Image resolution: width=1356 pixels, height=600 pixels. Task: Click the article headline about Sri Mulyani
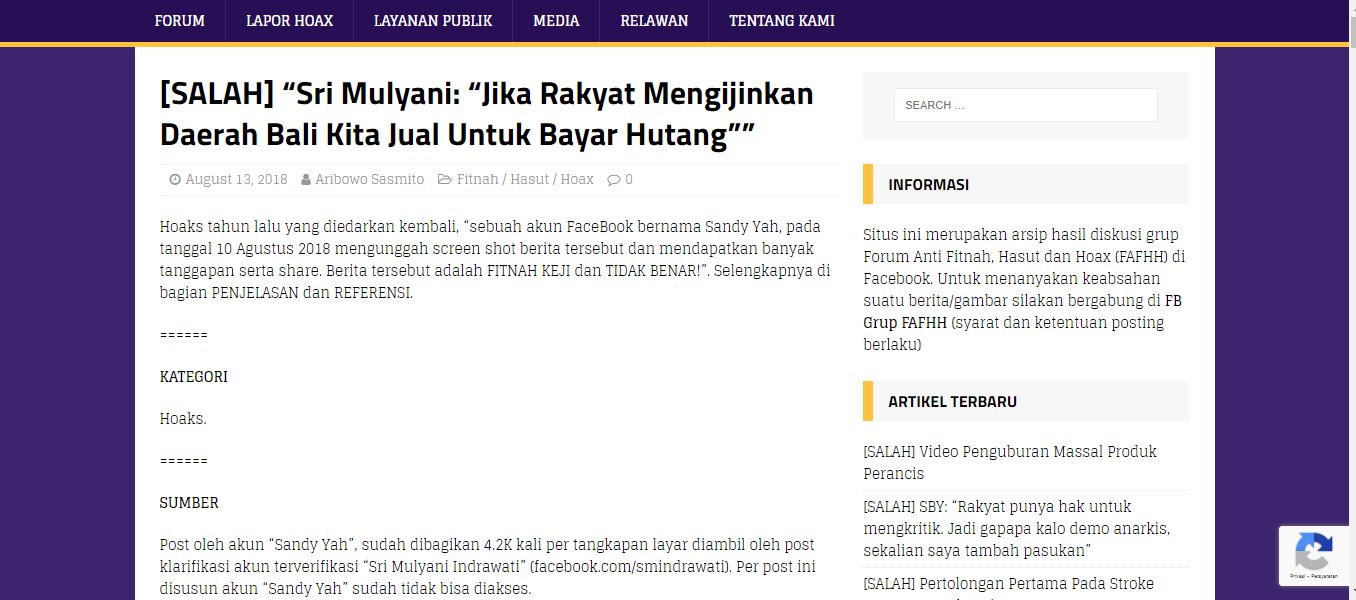(487, 113)
